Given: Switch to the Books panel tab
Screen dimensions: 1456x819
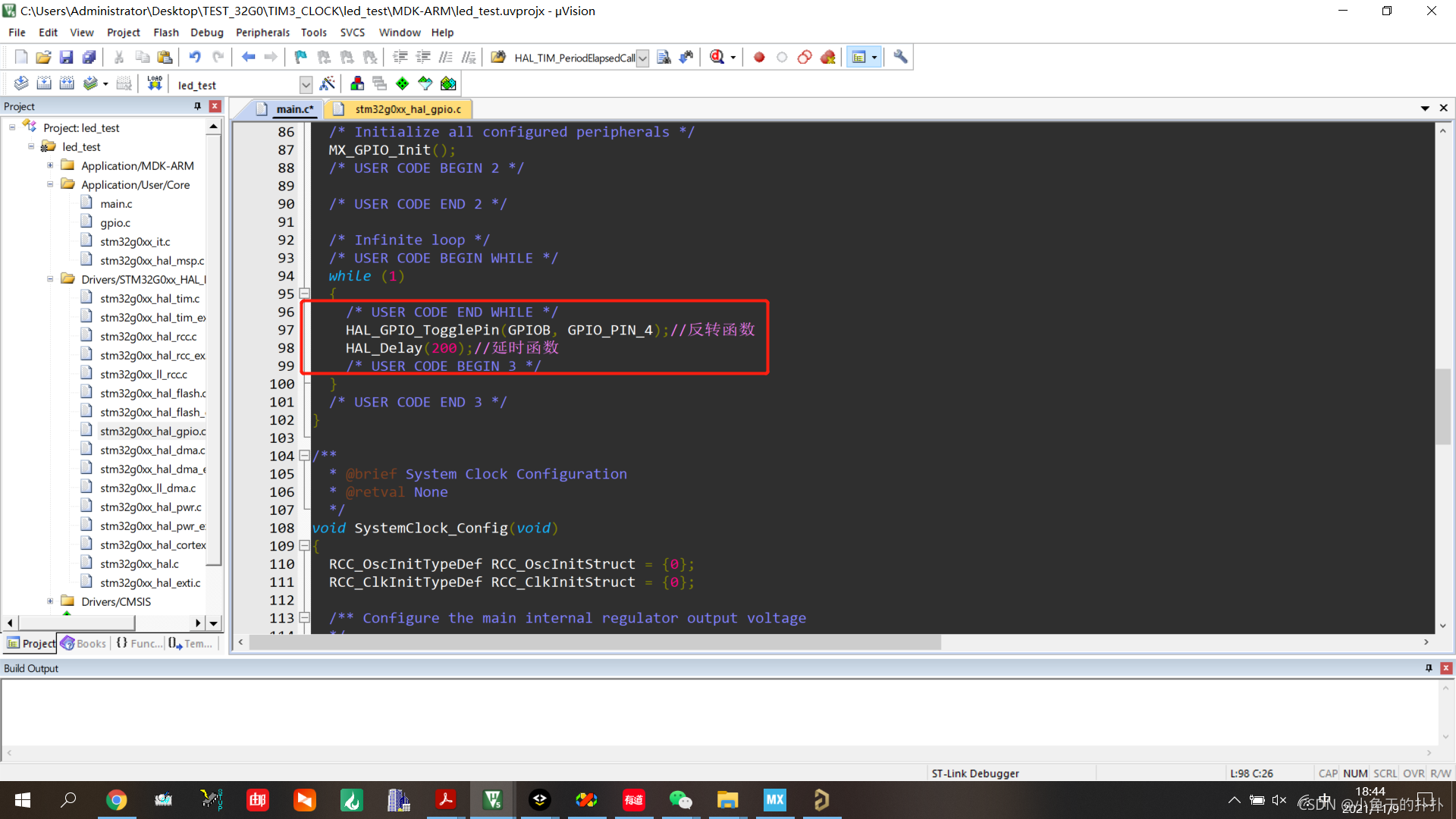Looking at the screenshot, I should [84, 643].
